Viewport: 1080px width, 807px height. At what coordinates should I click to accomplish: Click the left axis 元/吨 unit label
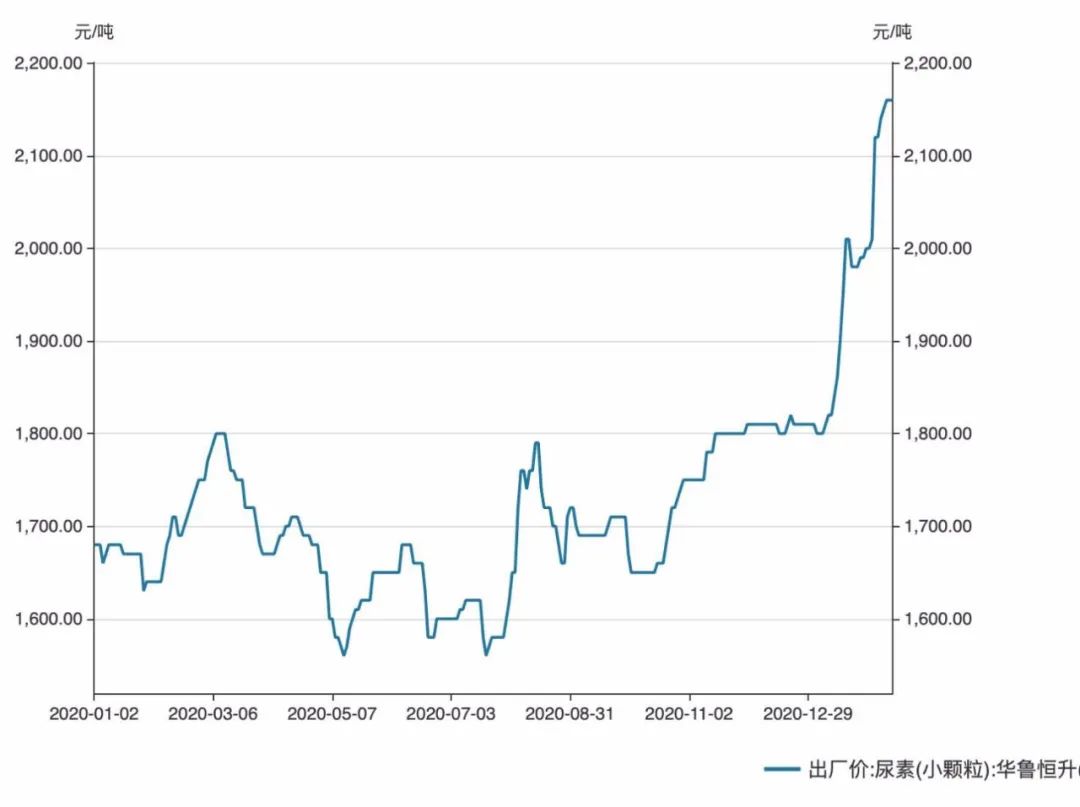(94, 32)
